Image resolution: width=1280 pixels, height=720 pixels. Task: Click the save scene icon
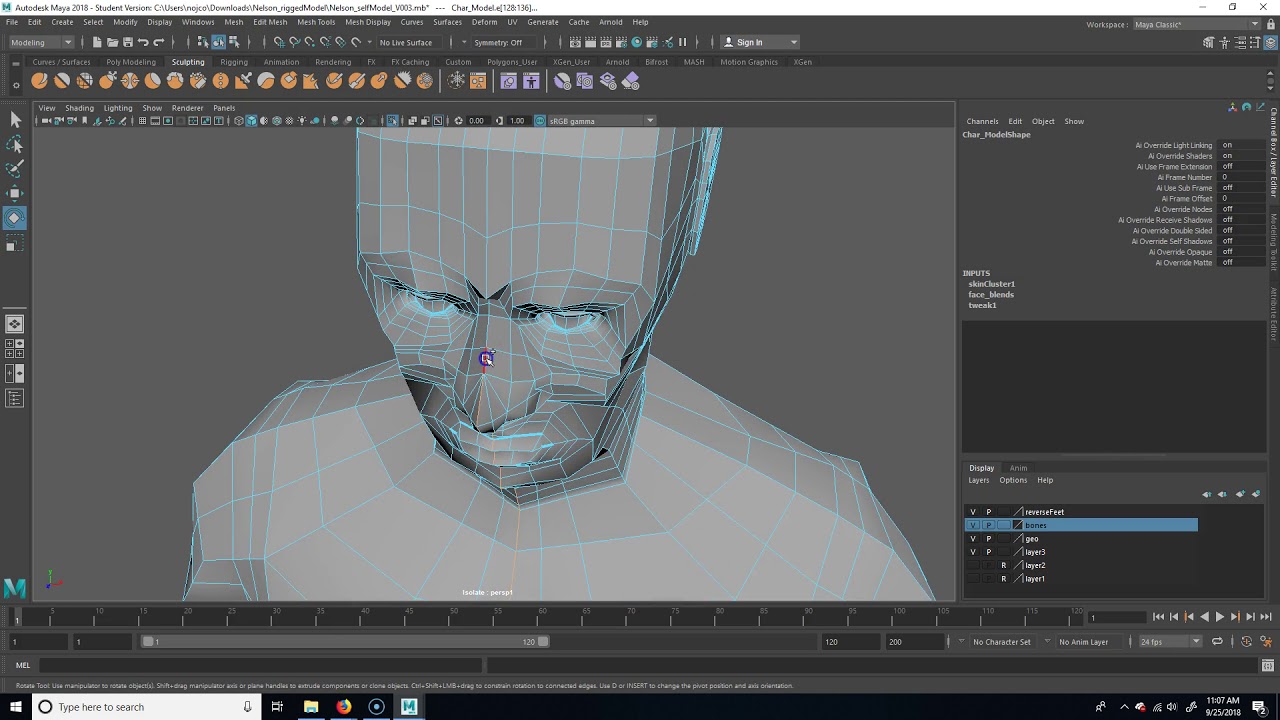click(x=127, y=42)
